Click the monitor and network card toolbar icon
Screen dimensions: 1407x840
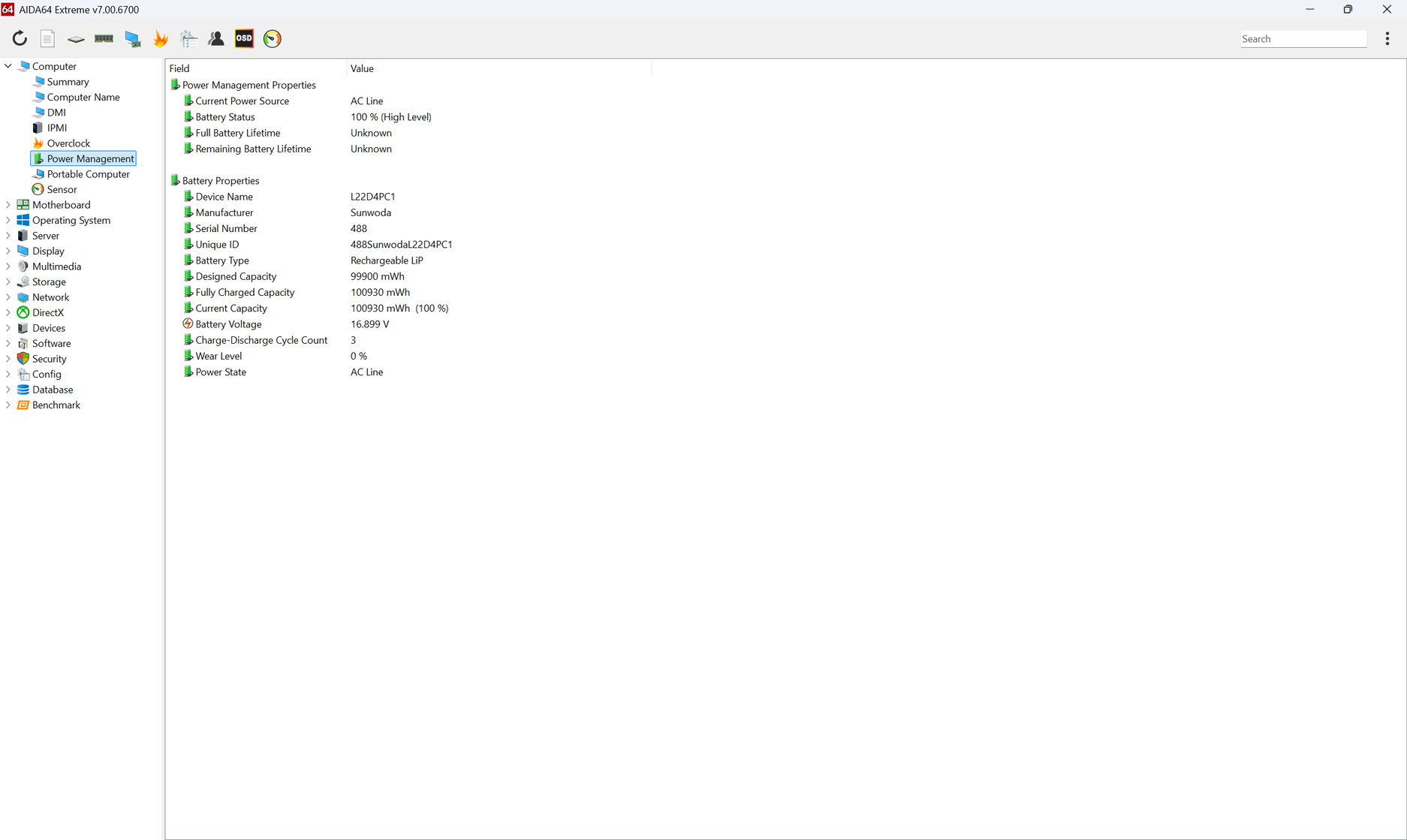[x=133, y=39]
